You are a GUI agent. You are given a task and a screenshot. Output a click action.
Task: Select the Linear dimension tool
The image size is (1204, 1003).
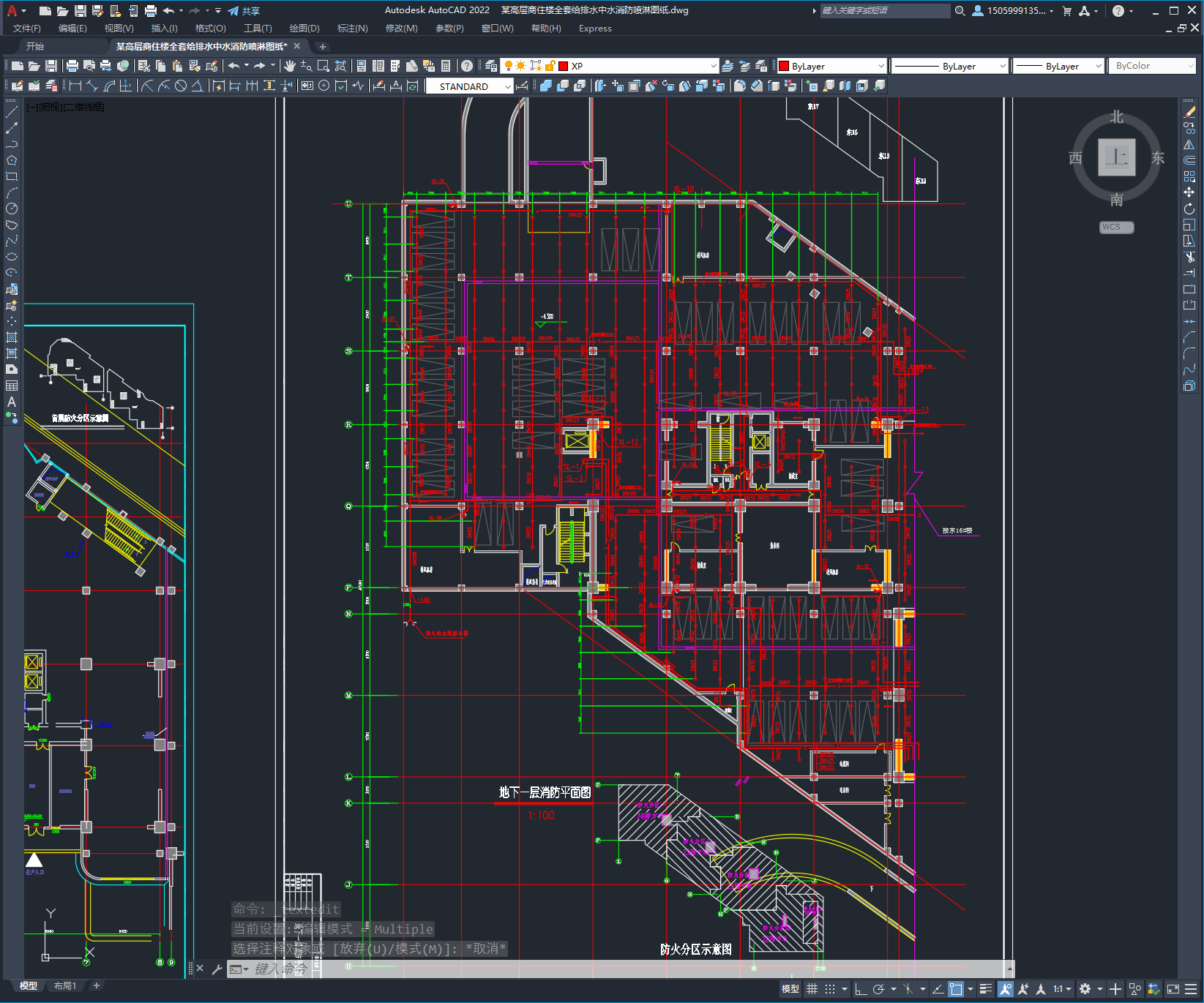click(75, 86)
